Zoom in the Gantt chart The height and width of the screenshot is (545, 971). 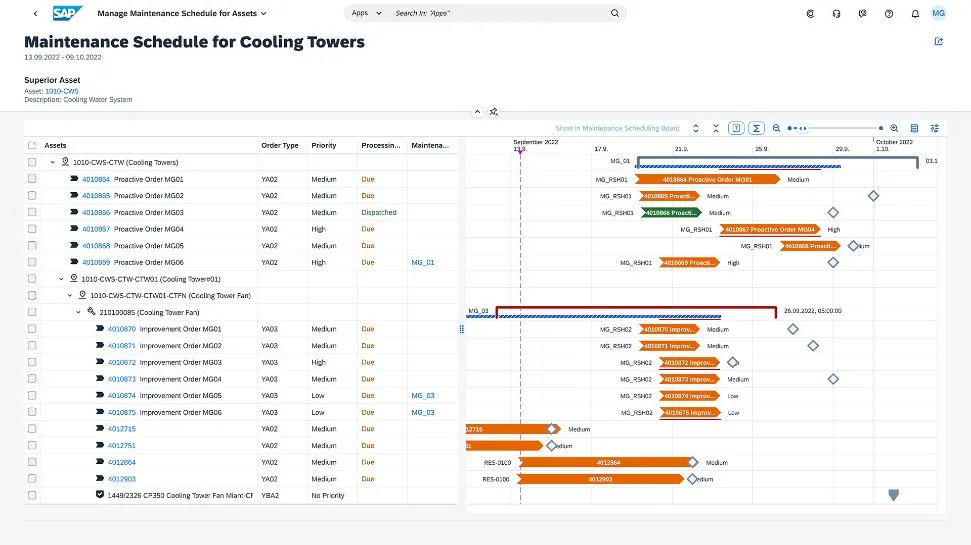(x=894, y=128)
